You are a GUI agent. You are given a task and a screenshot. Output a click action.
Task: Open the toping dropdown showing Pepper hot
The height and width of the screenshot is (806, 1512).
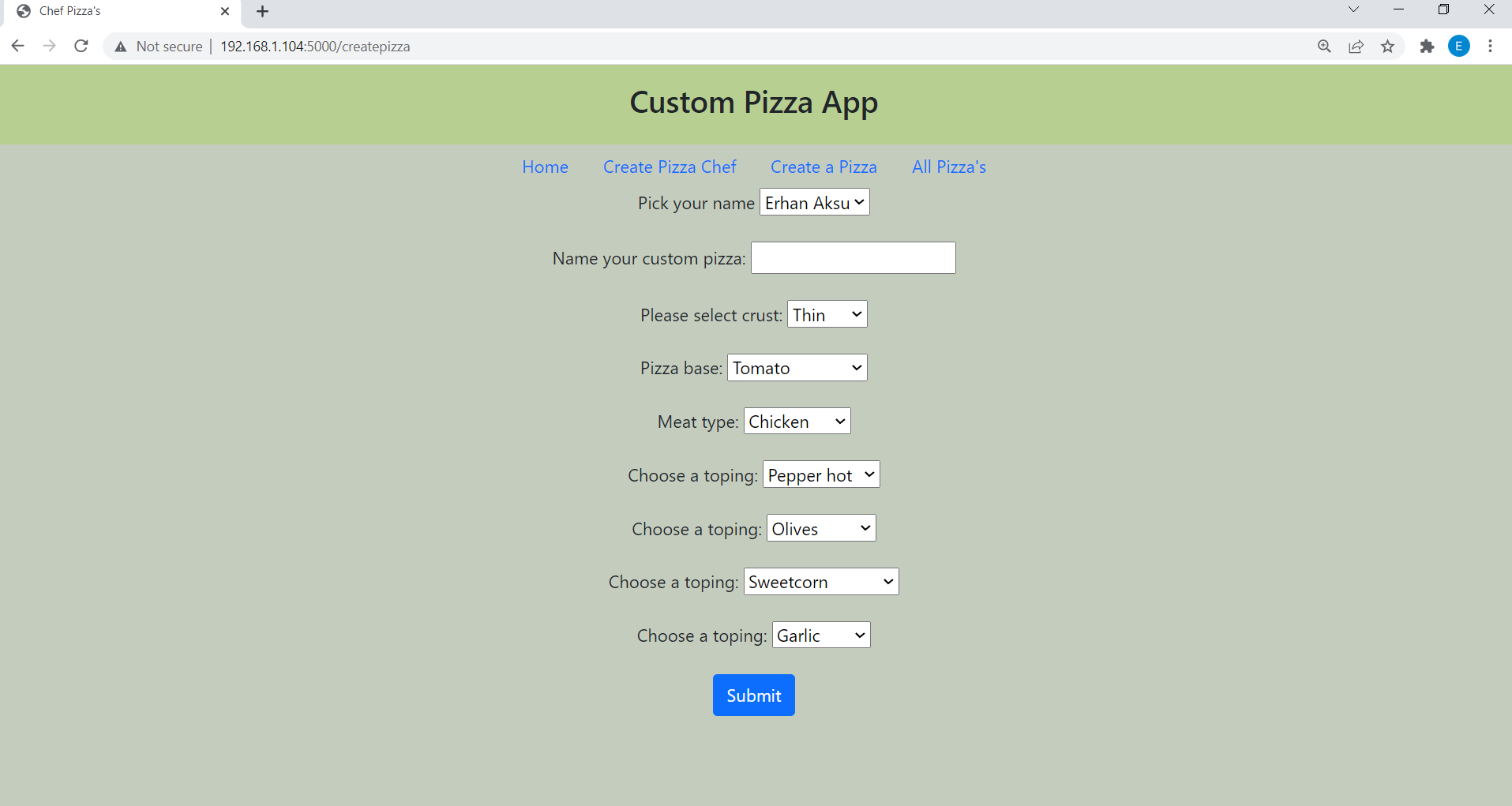tap(820, 474)
